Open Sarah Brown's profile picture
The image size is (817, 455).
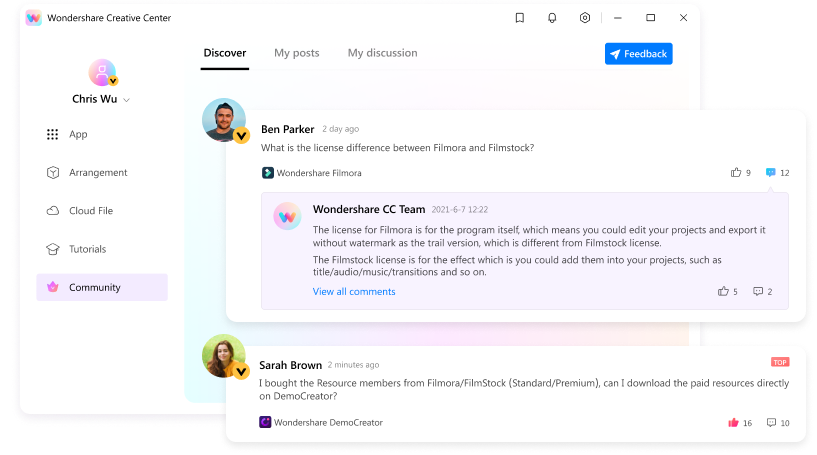tap(224, 356)
